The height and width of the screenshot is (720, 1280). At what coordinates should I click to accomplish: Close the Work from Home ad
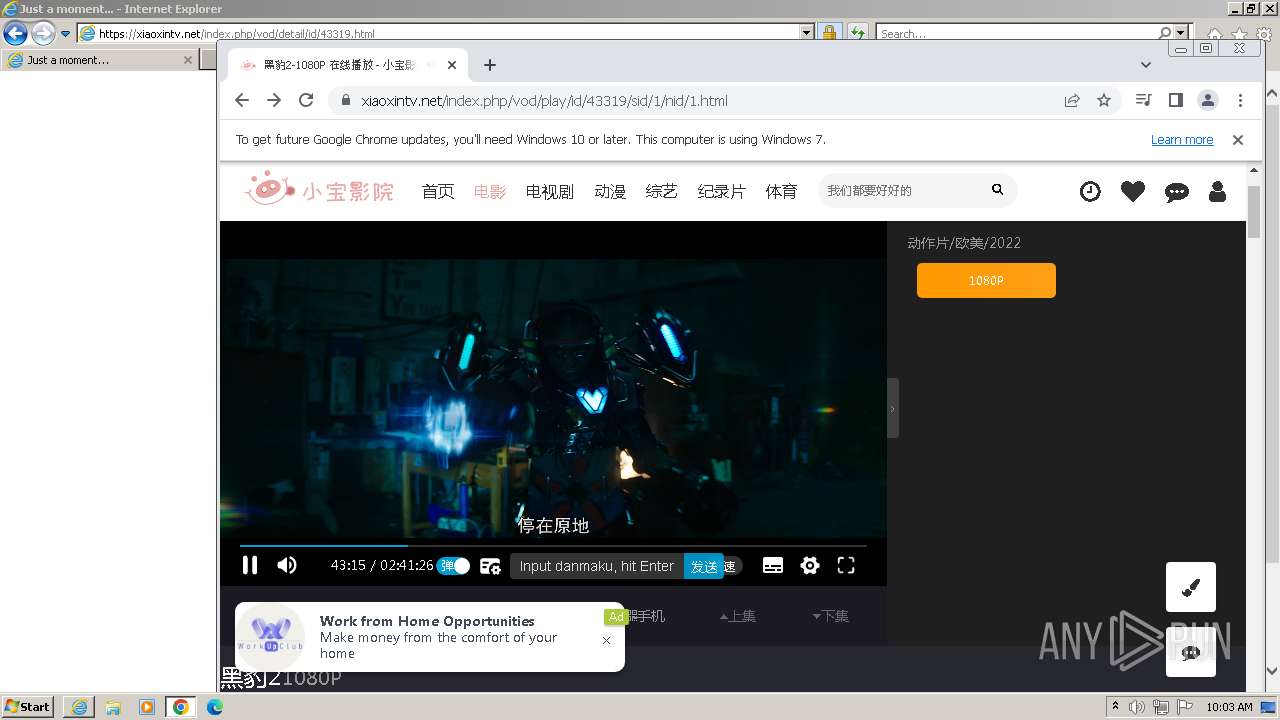(x=606, y=640)
